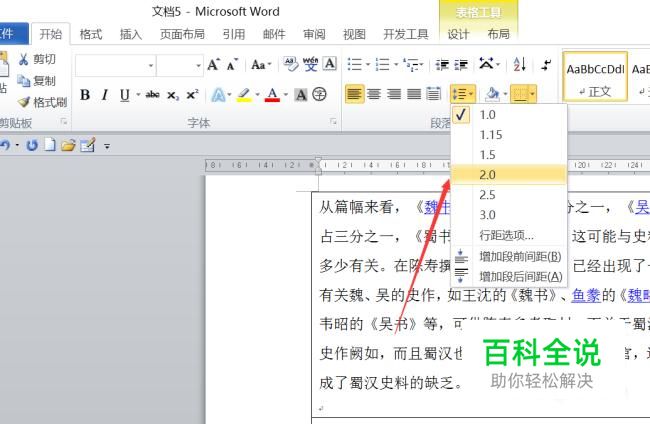Click the Multilevel List icon
Viewport: 650px width, 424px height.
[411, 65]
